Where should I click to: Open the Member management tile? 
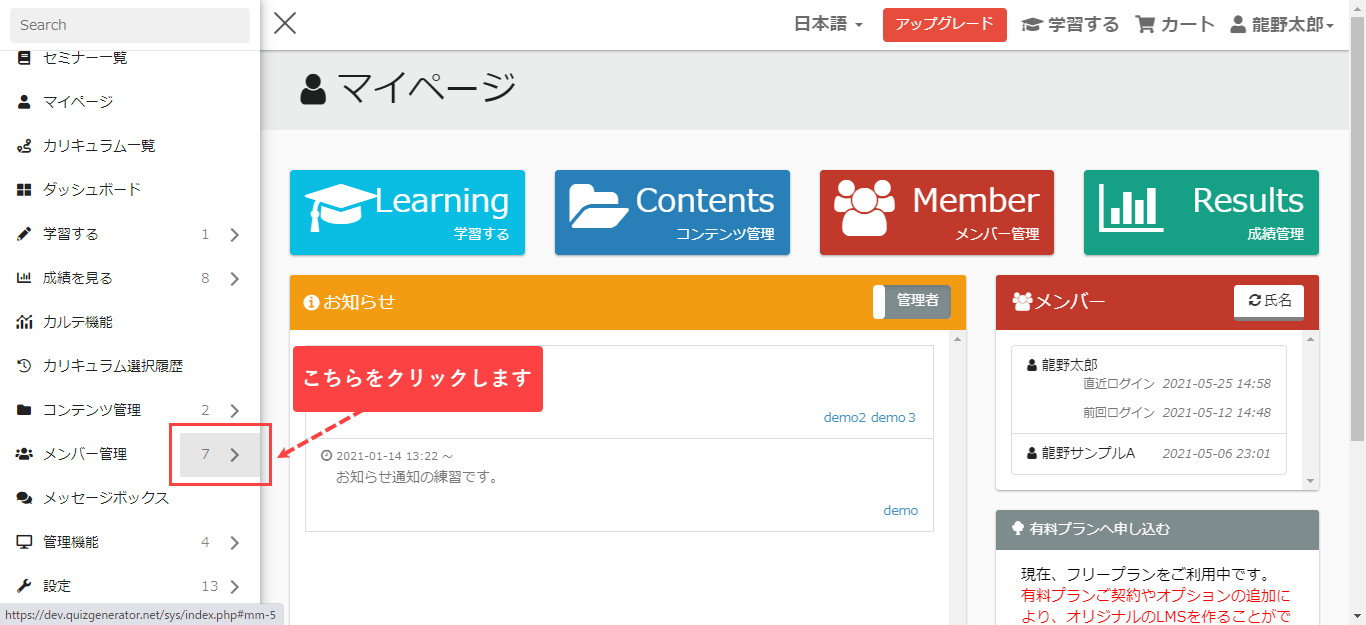[937, 212]
